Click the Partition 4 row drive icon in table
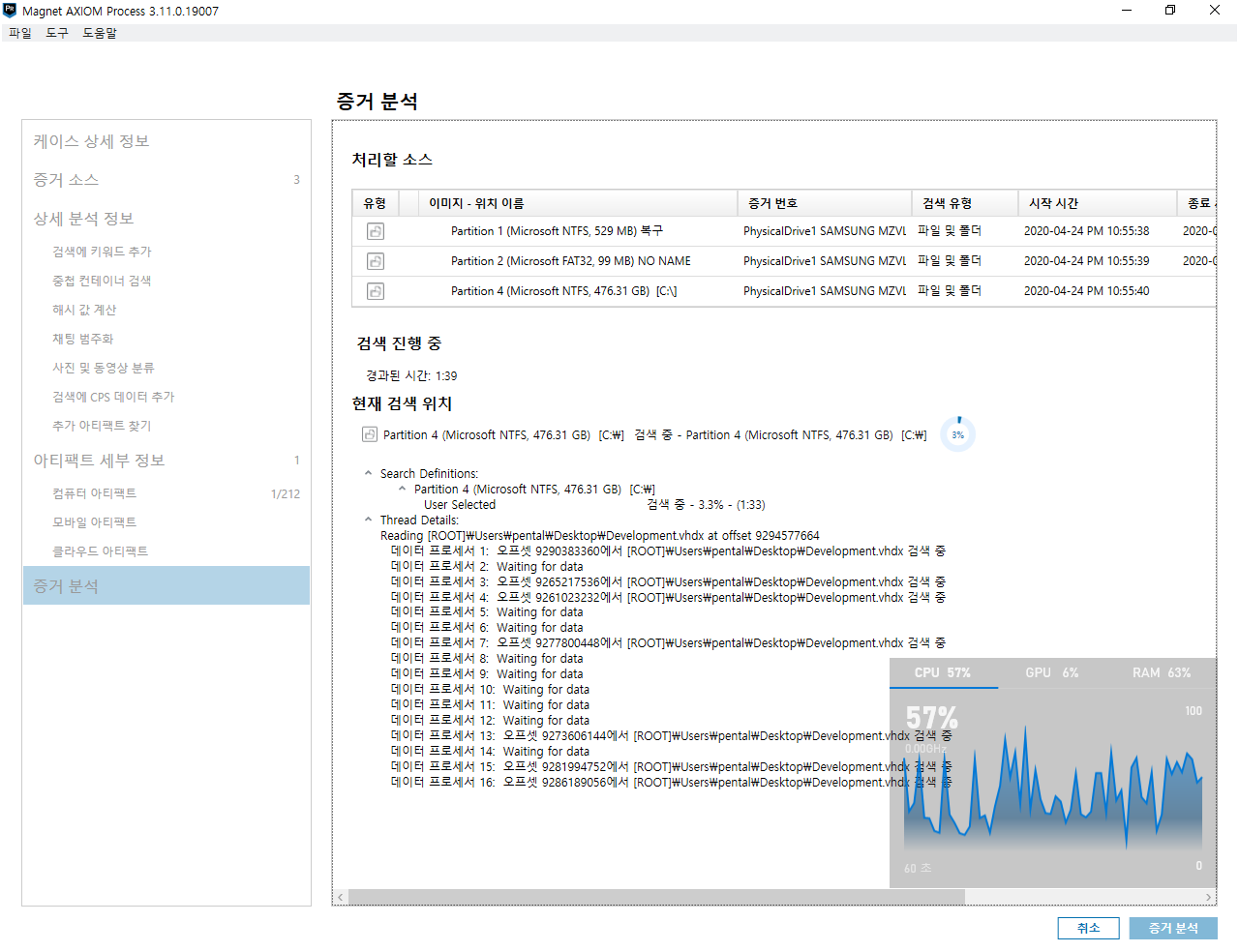This screenshot has width=1239, height=952. [376, 291]
